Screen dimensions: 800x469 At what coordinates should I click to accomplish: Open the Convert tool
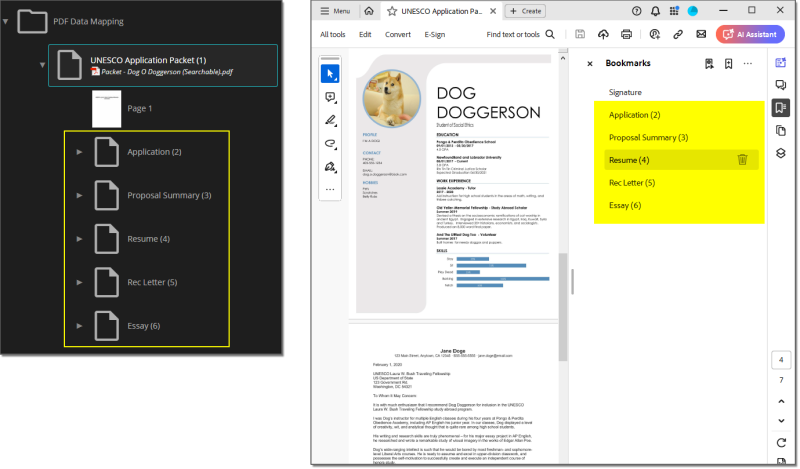(397, 34)
